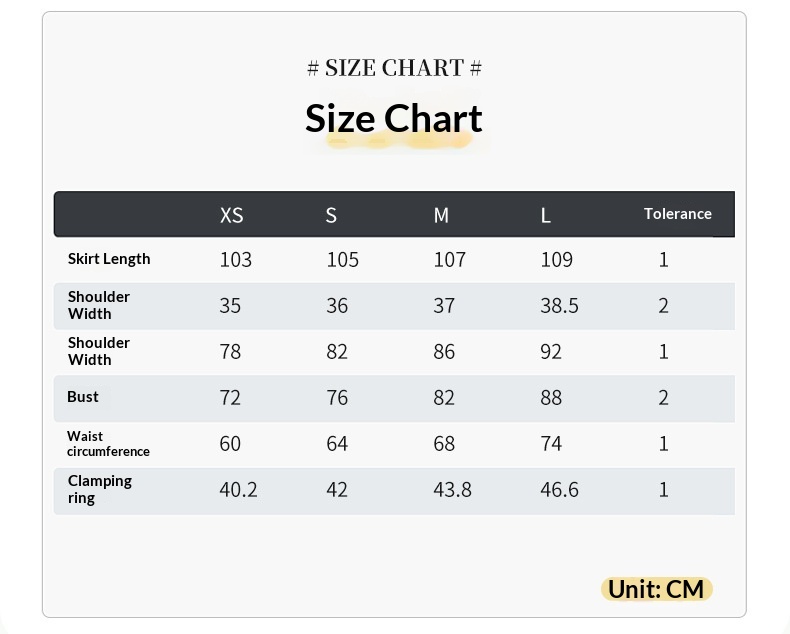Click the L skirt length value 109
Image resolution: width=790 pixels, height=634 pixels.
pos(556,260)
